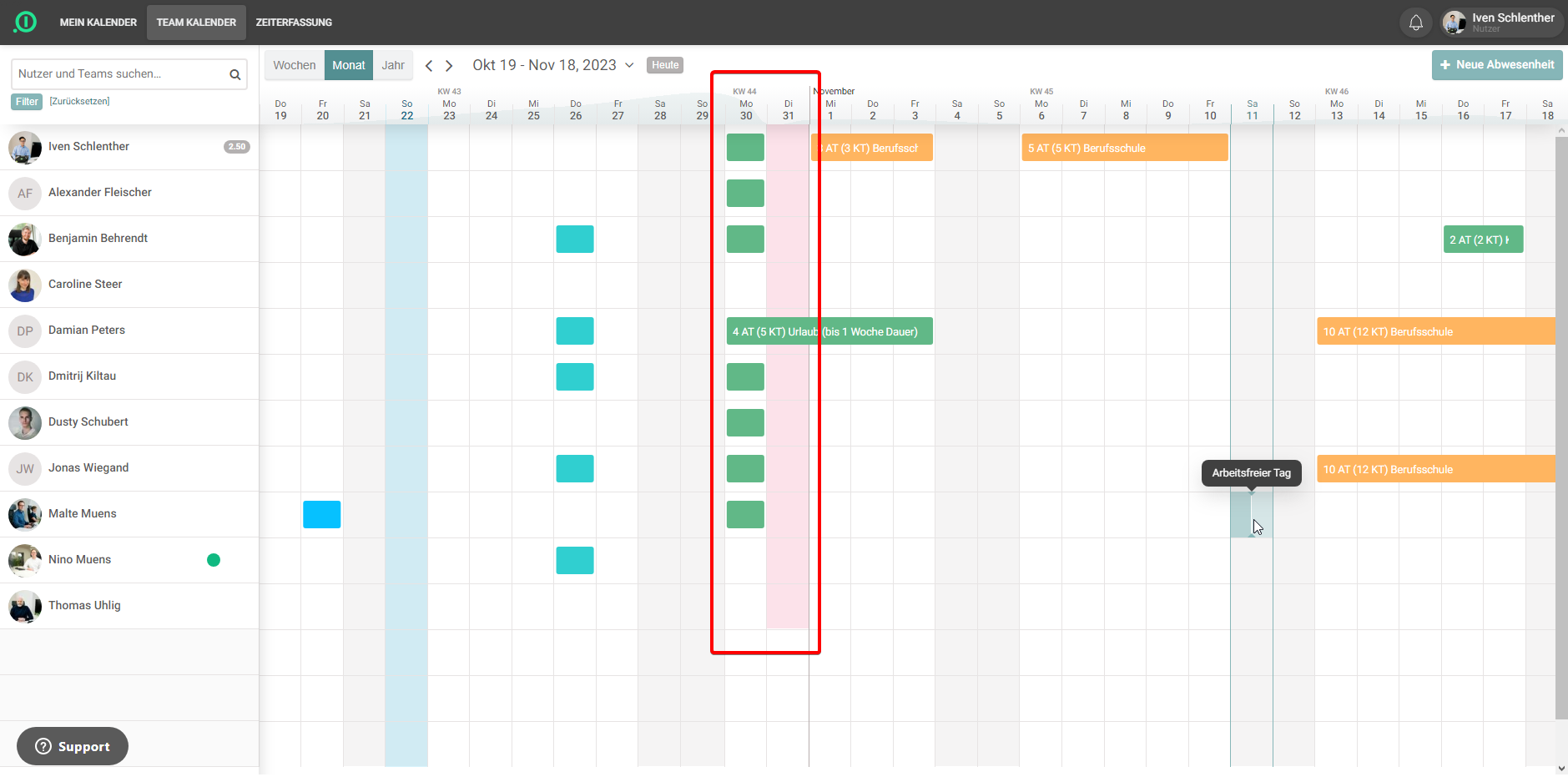The image size is (1568, 777).
Task: Click Caroline Steer's avatar in user list
Action: coord(25,285)
